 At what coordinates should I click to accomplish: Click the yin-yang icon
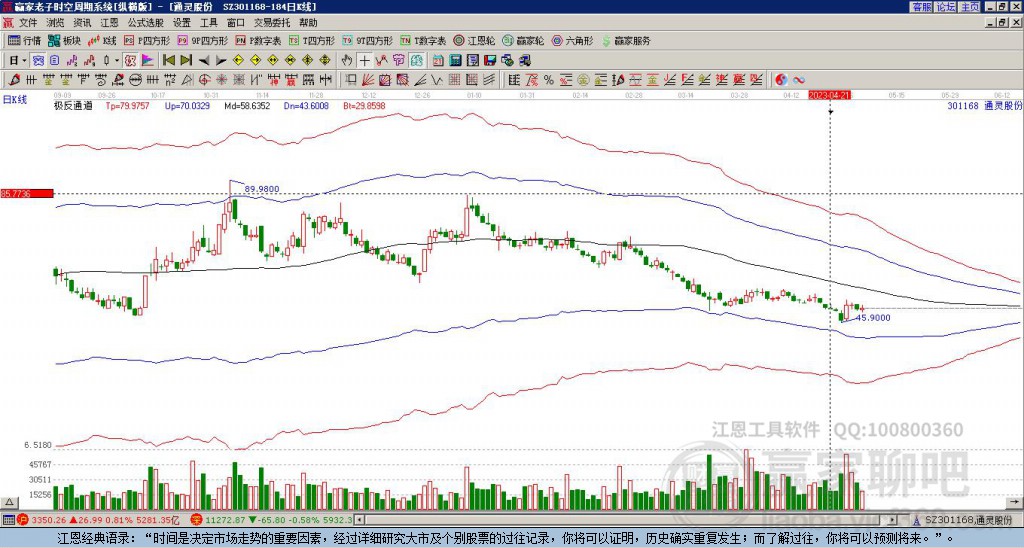tap(781, 80)
